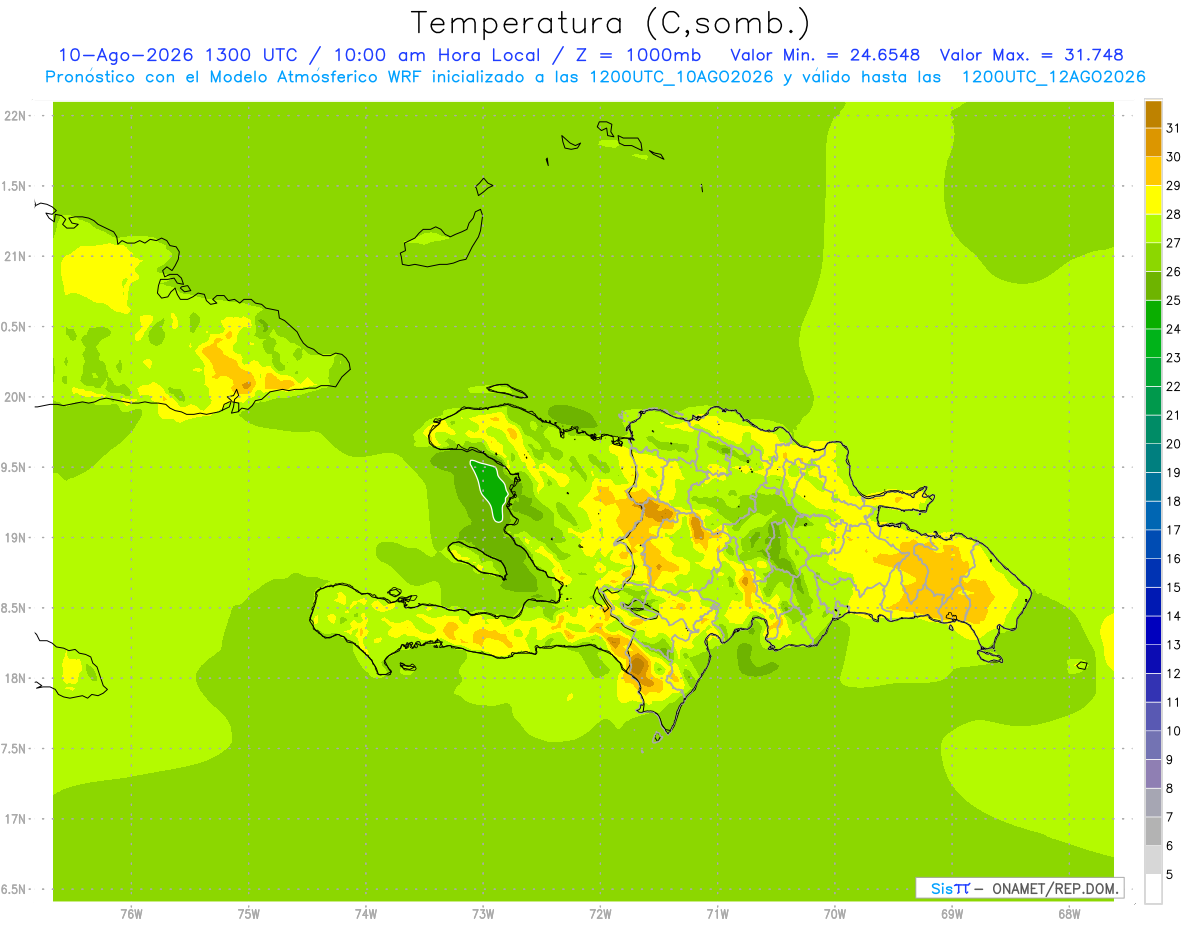
Task: Click the '22N' latitude label
Action: [x=16, y=116]
